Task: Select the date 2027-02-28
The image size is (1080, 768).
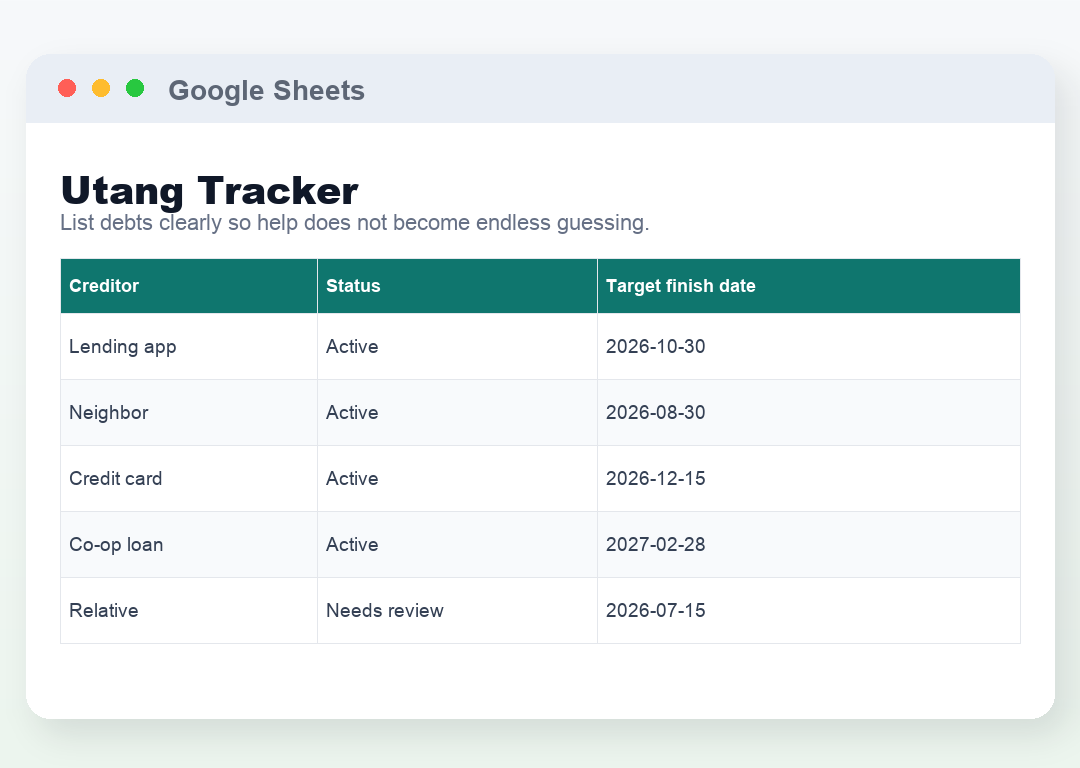Action: point(809,545)
